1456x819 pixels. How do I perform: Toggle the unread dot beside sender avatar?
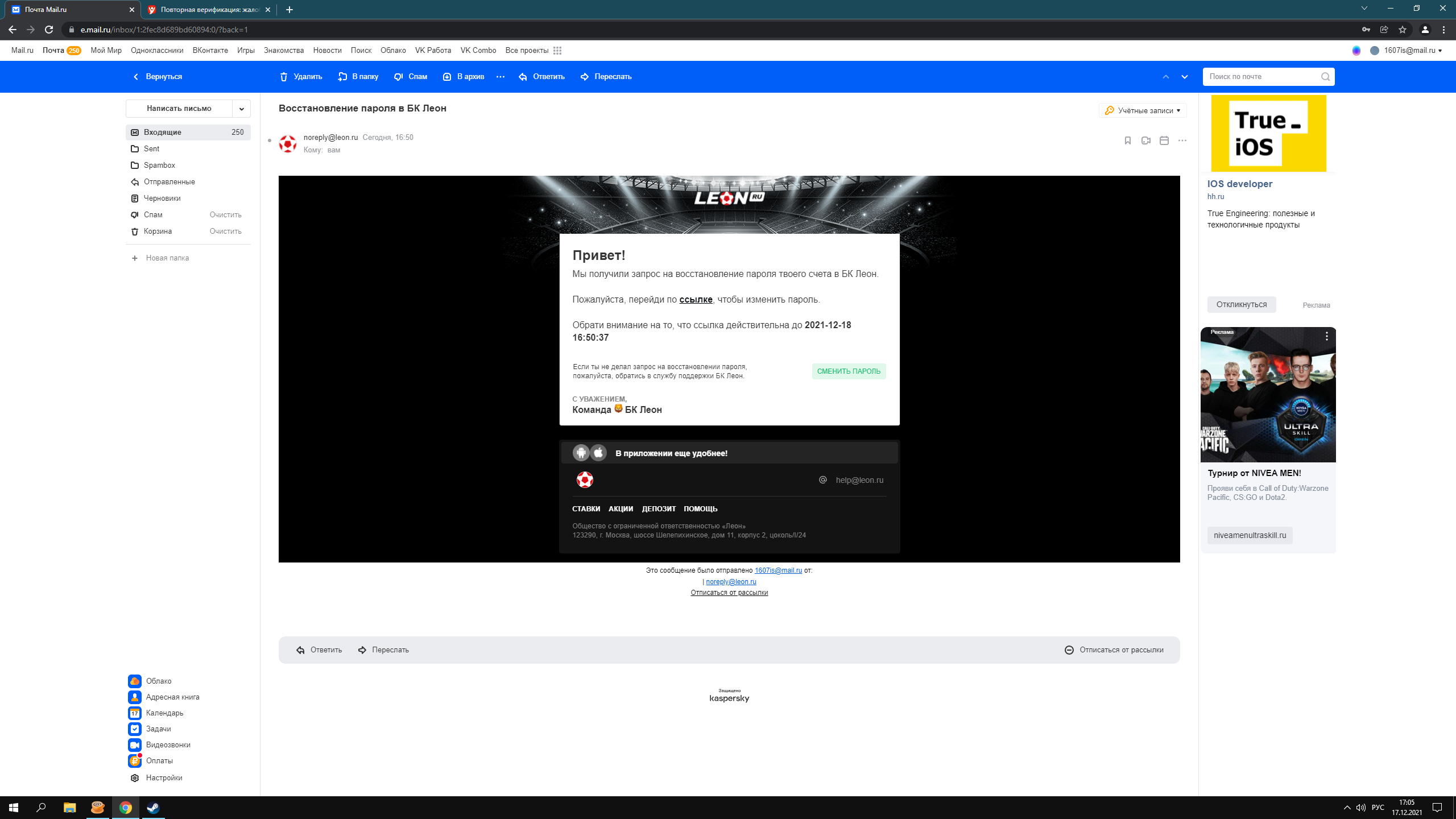click(270, 140)
